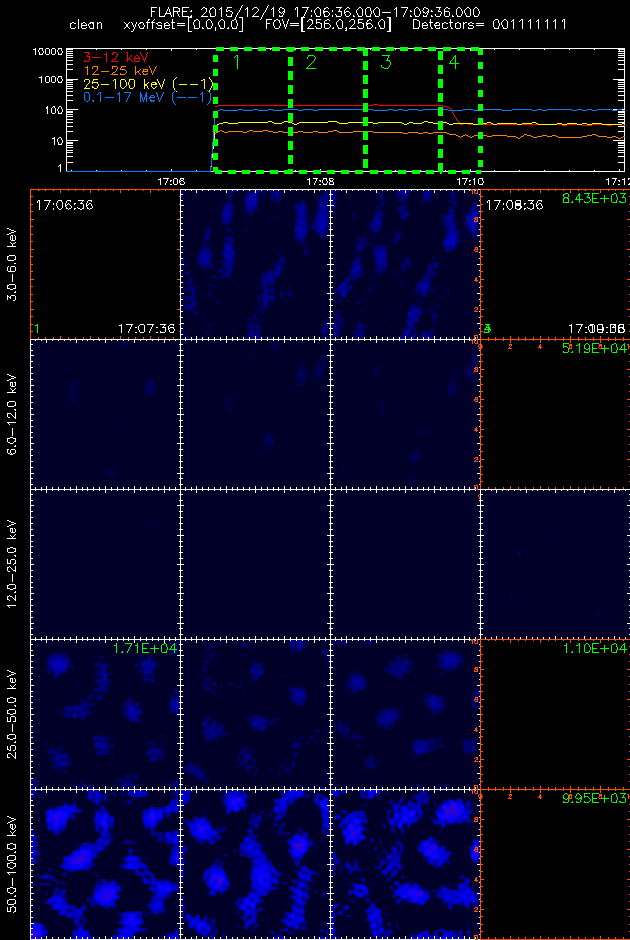Select interval 1 marker in light curve
The height and width of the screenshot is (940, 630).
(x=236, y=62)
